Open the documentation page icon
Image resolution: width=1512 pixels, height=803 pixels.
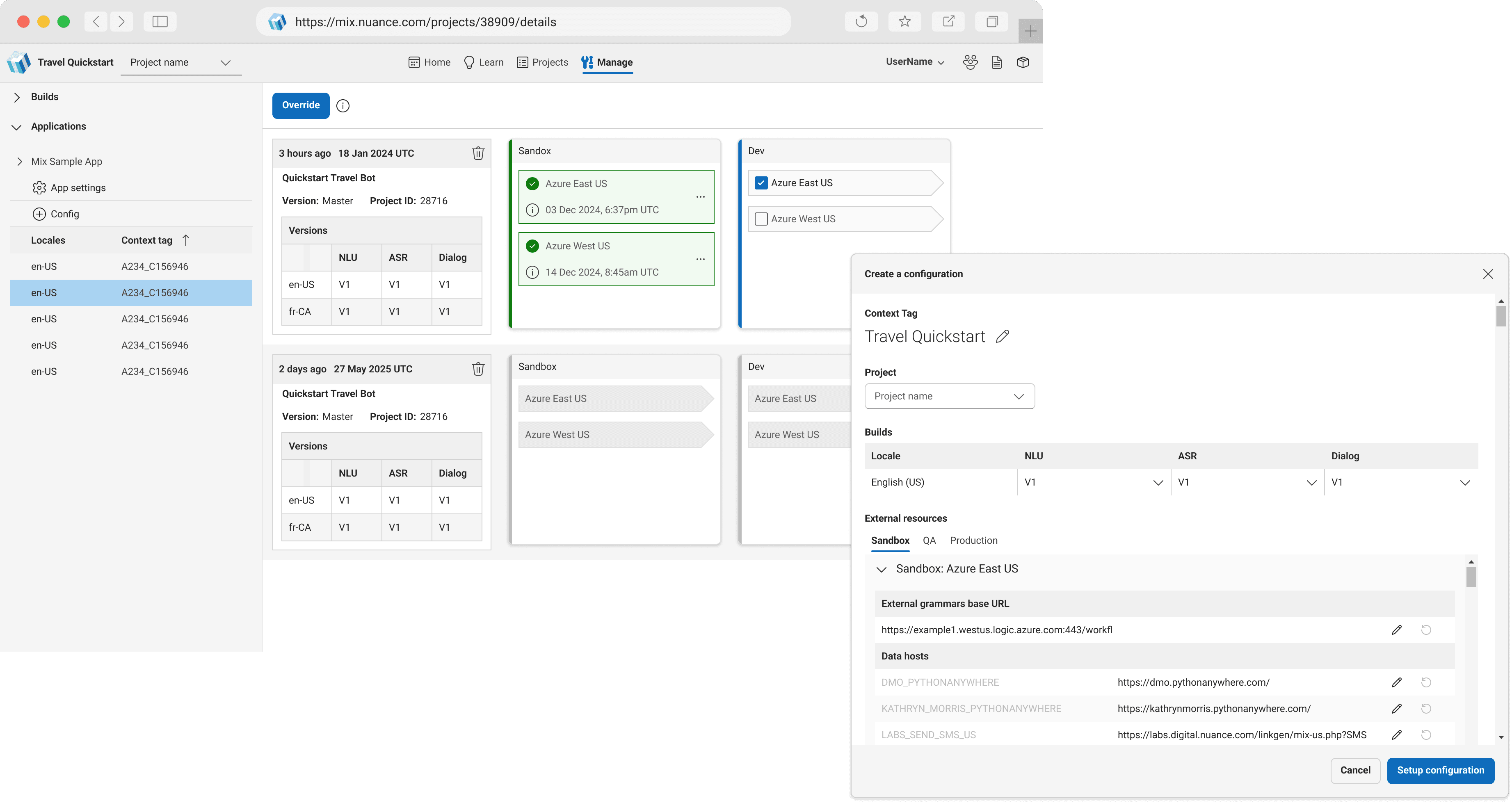[x=996, y=62]
